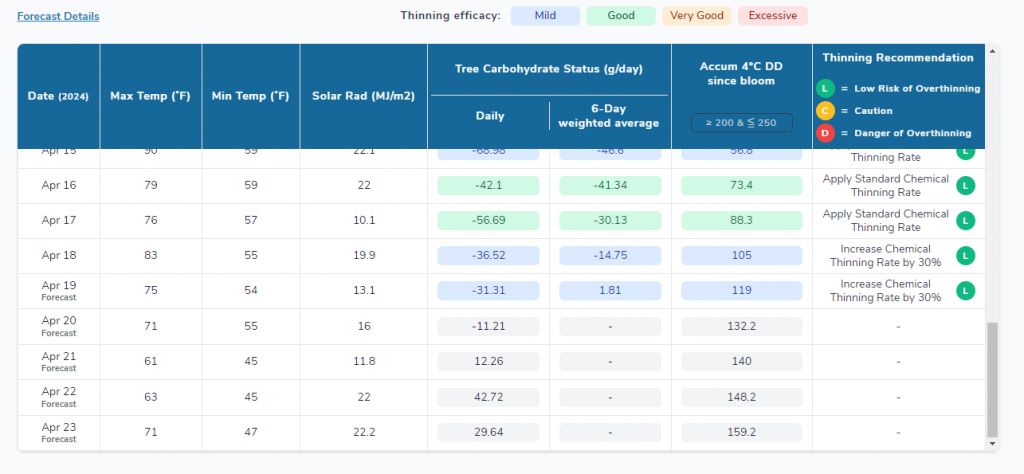Click the green L low risk legend icon

coord(826,88)
